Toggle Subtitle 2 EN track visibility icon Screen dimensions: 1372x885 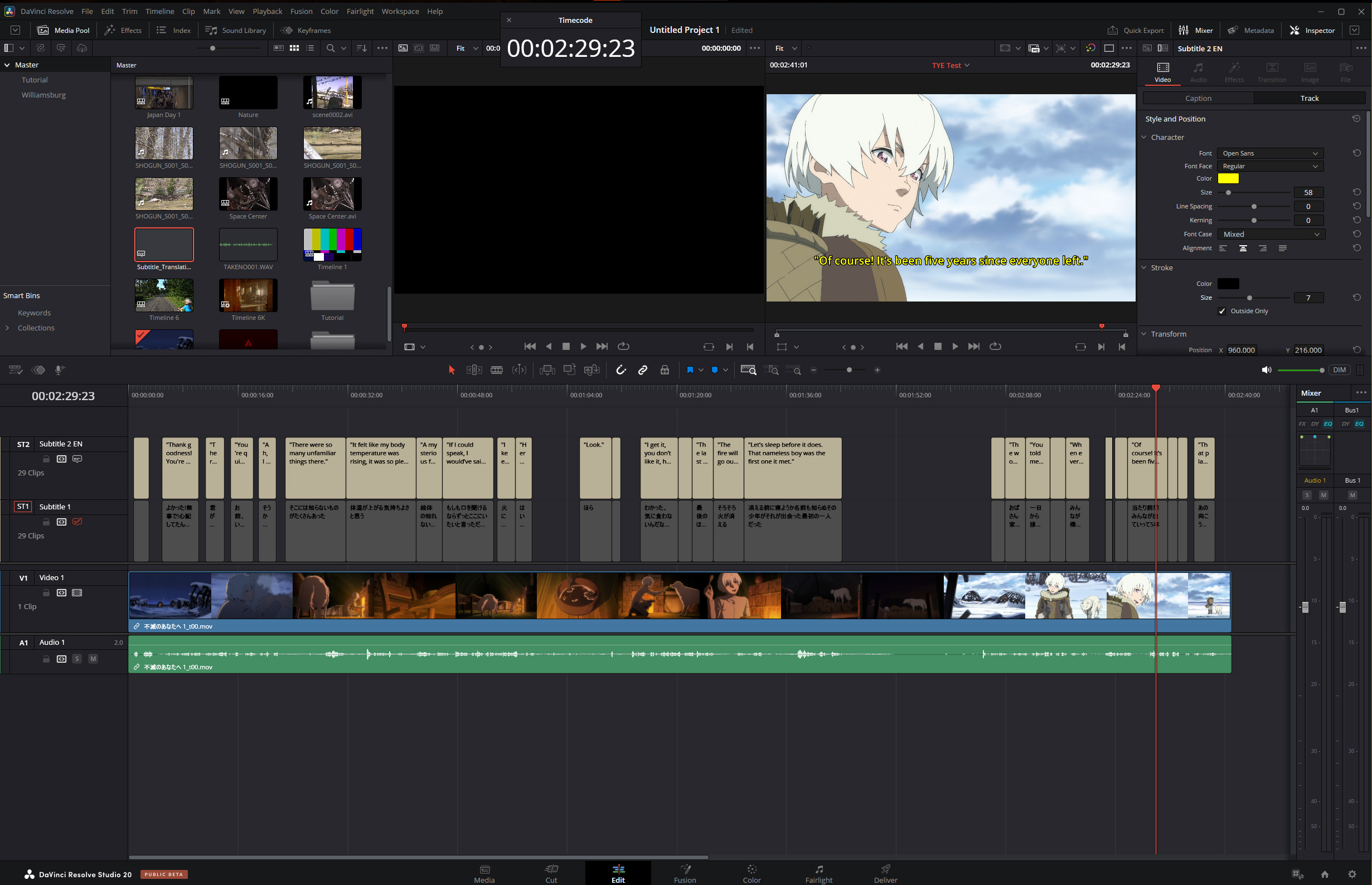pyautogui.click(x=77, y=459)
